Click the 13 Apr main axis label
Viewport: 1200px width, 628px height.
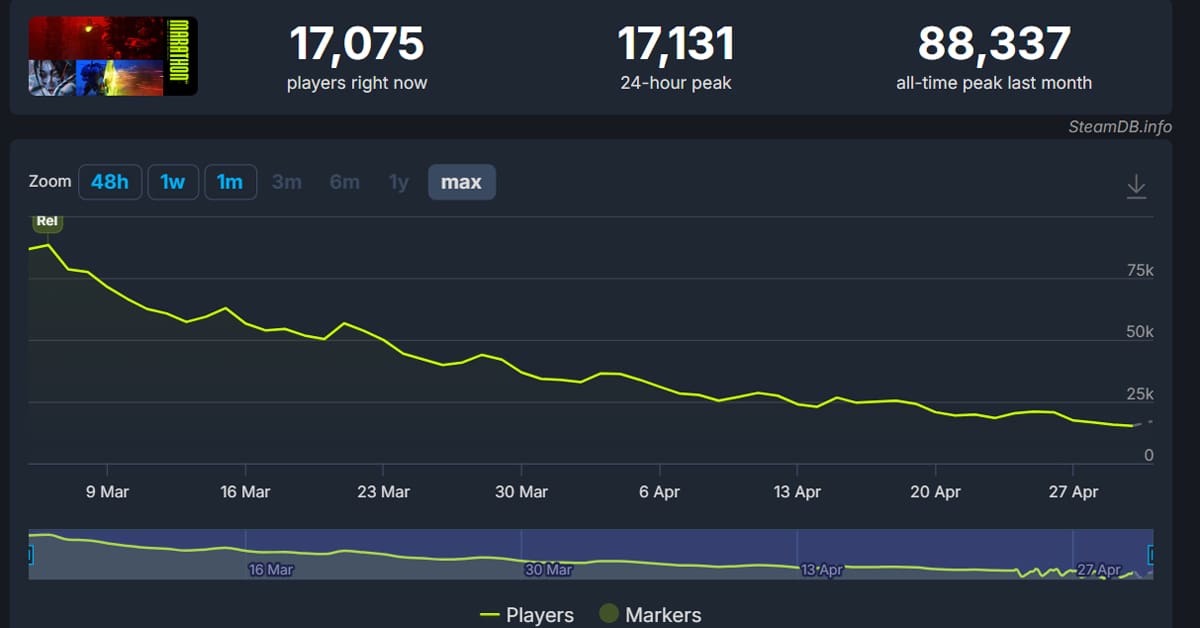[797, 492]
